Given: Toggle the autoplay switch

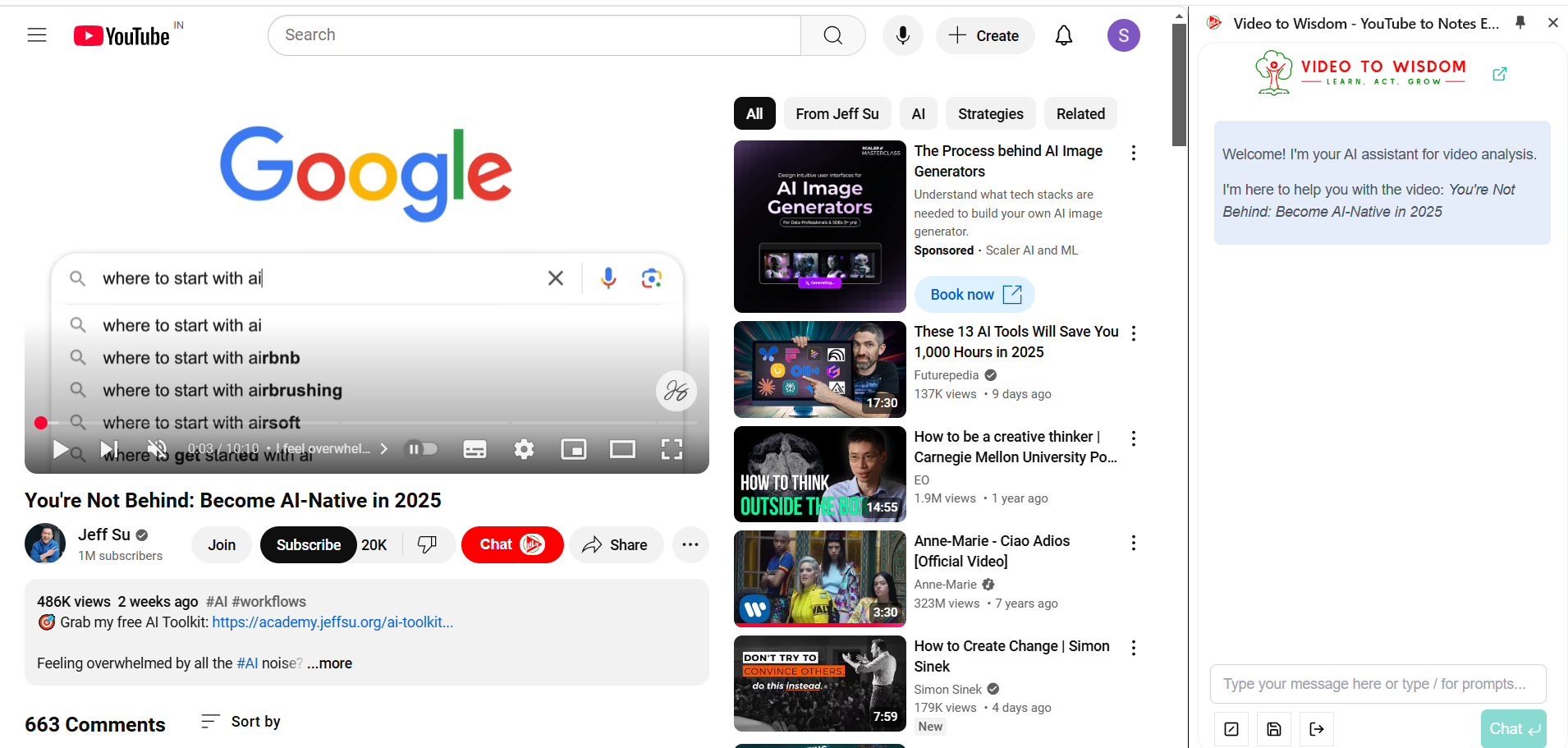Looking at the screenshot, I should [x=423, y=449].
